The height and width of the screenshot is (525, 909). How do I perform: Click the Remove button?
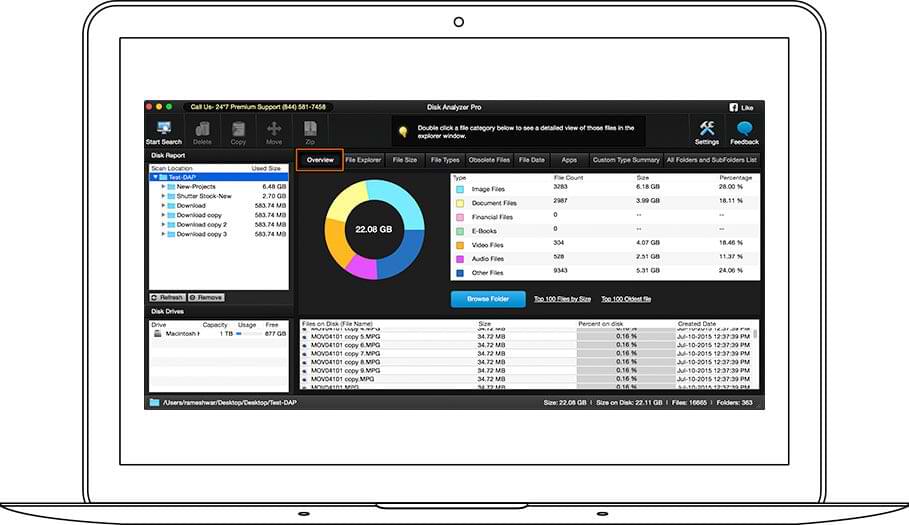206,297
